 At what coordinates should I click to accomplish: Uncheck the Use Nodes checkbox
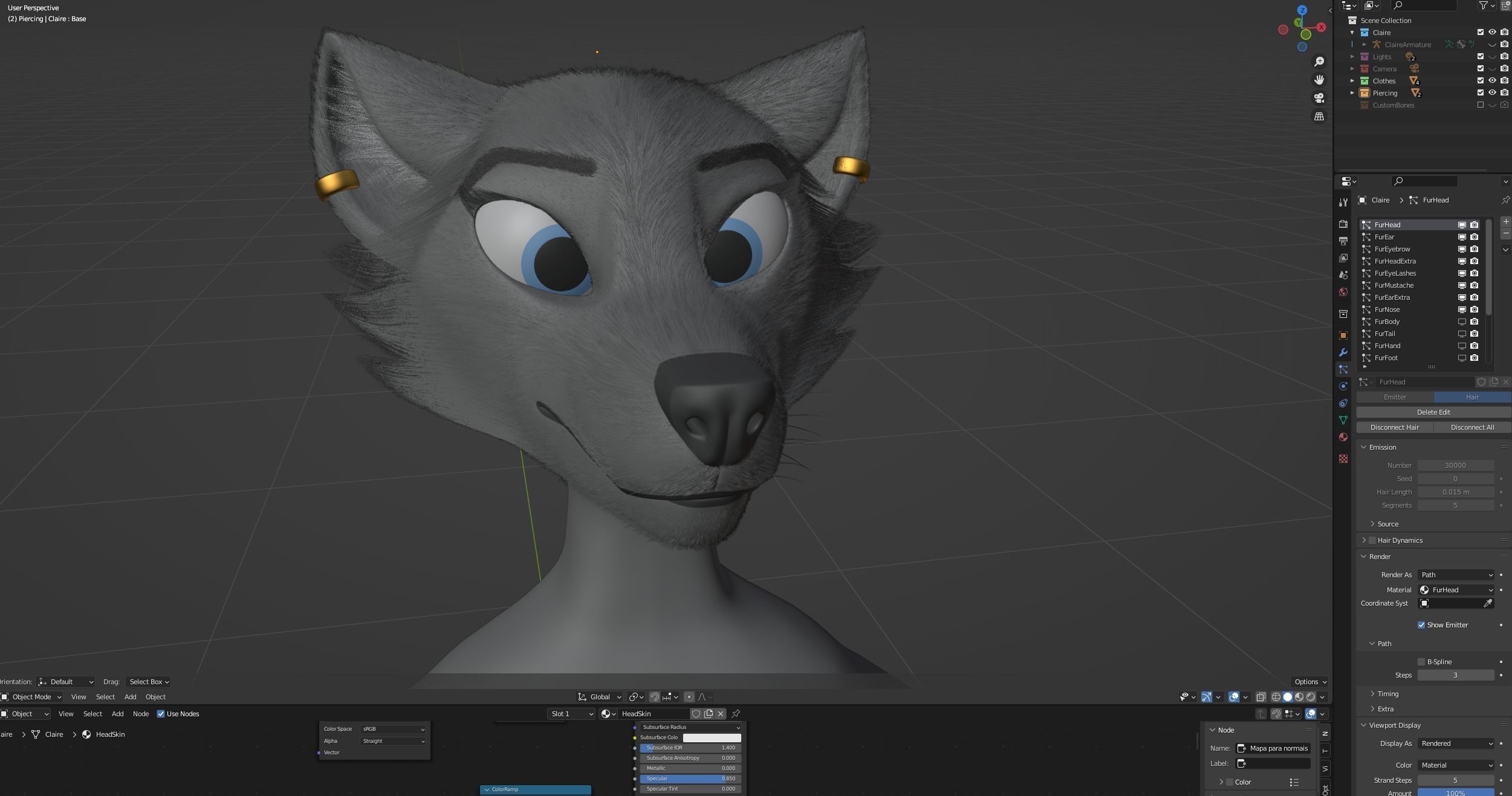click(161, 714)
